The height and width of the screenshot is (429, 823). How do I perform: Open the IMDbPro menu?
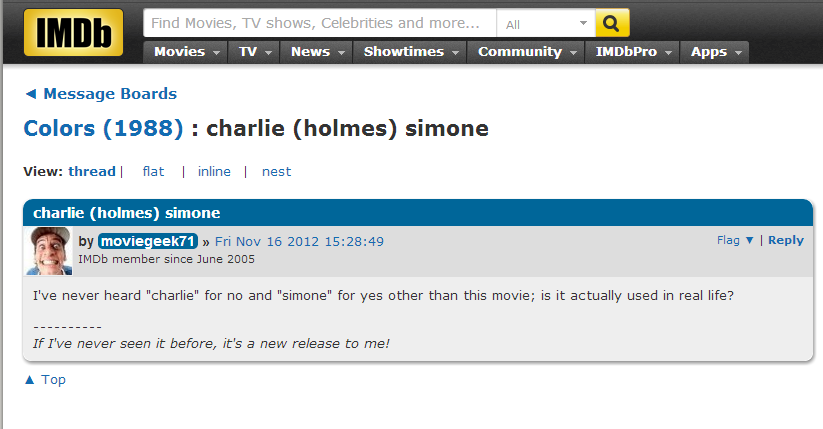pyautogui.click(x=633, y=52)
